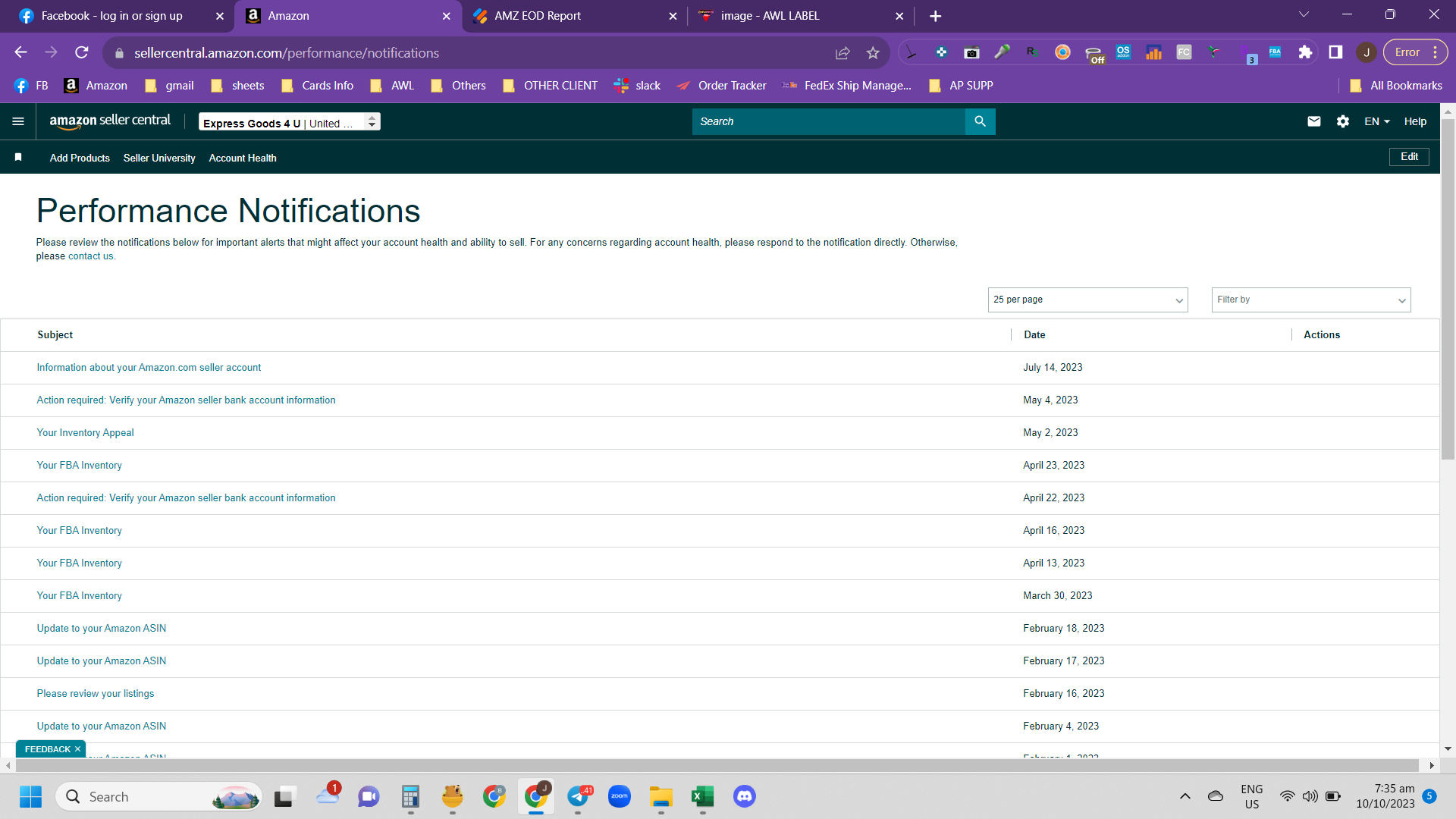This screenshot has height=819, width=1456.
Task: Open the Seller University menu item
Action: (159, 158)
